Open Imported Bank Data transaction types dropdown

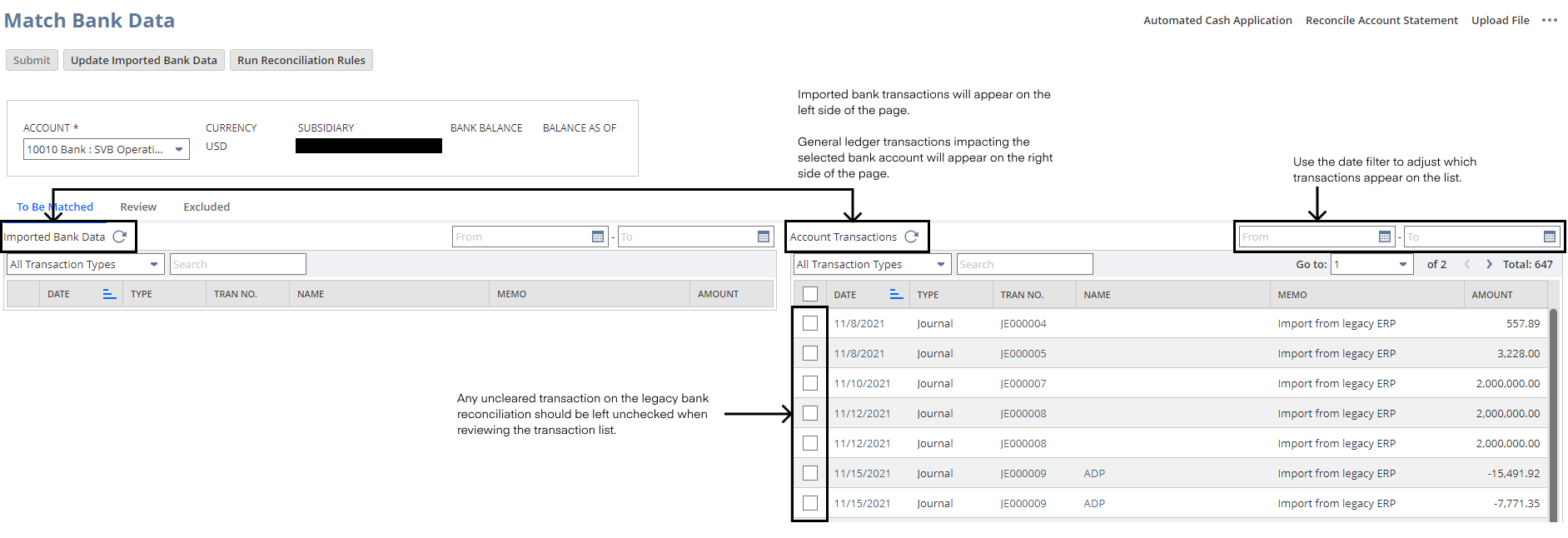tap(85, 264)
